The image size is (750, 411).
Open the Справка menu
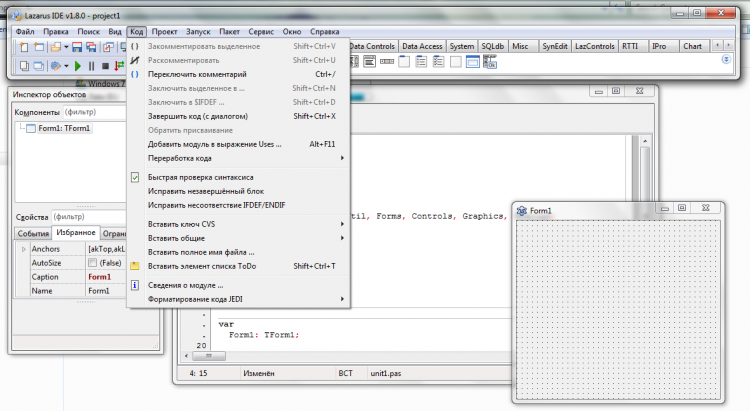click(x=325, y=32)
